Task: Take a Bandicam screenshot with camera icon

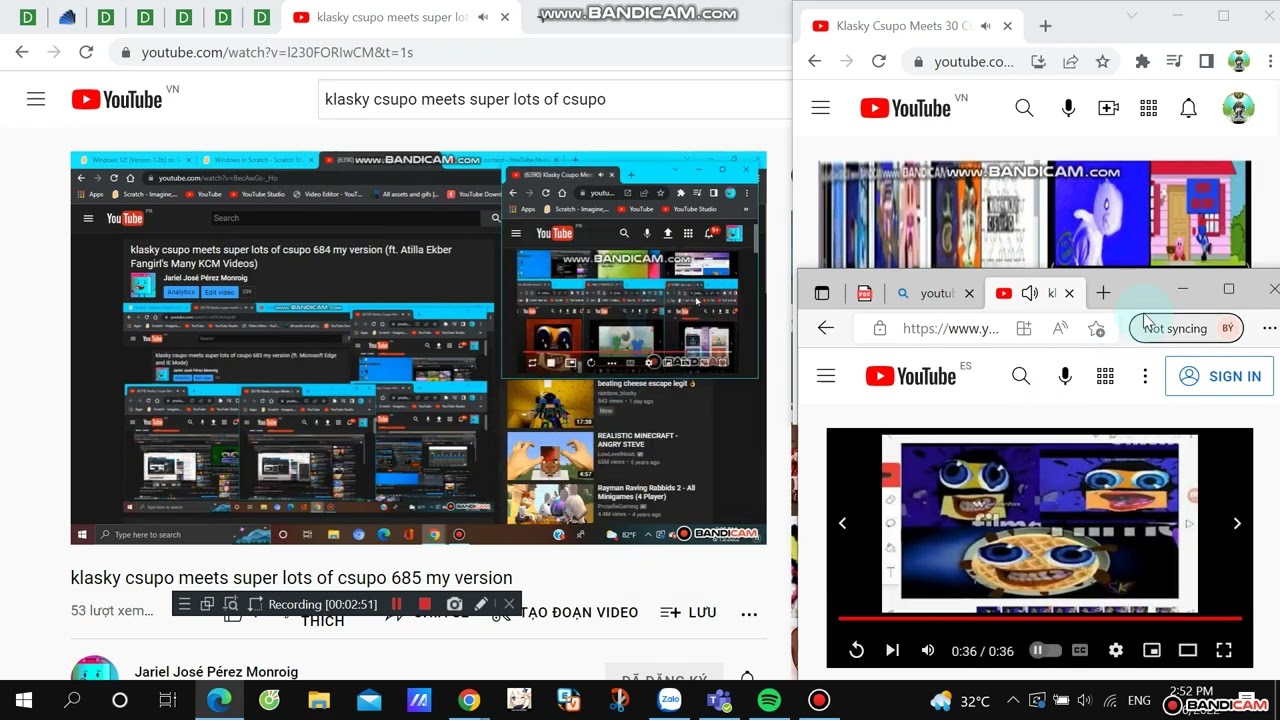Action: point(454,604)
